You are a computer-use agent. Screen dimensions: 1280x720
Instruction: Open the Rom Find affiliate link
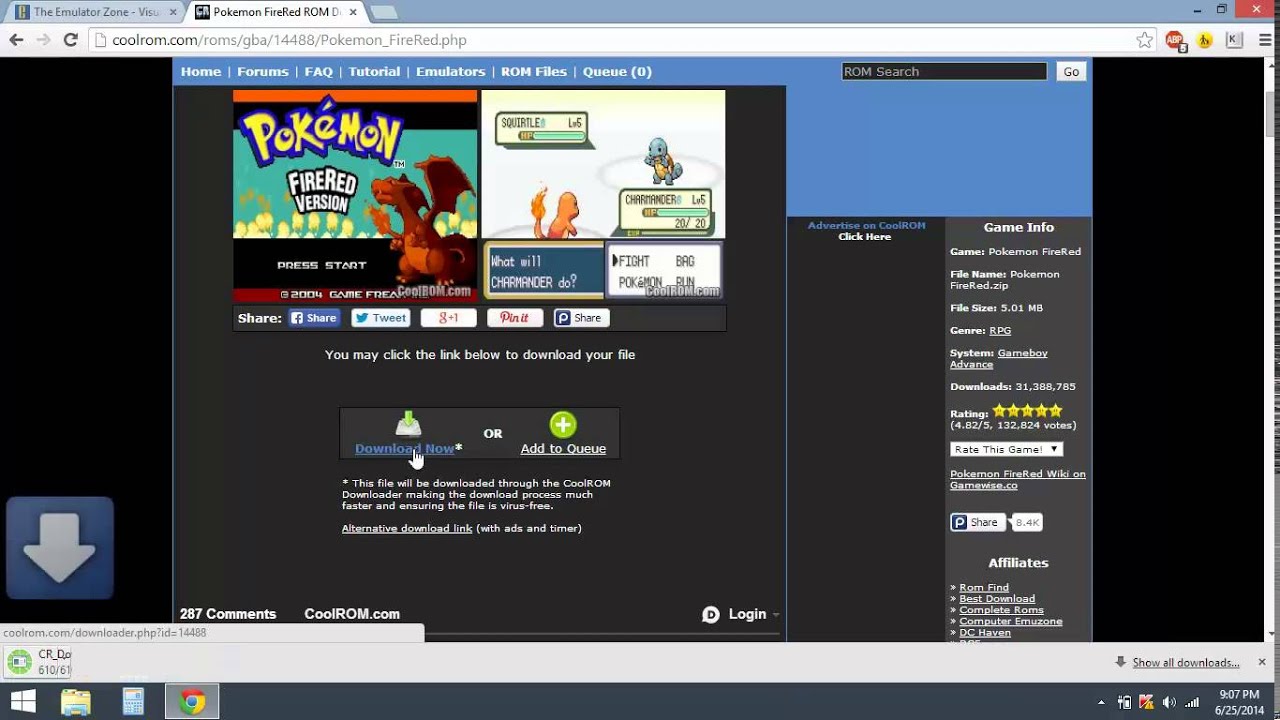coord(984,587)
